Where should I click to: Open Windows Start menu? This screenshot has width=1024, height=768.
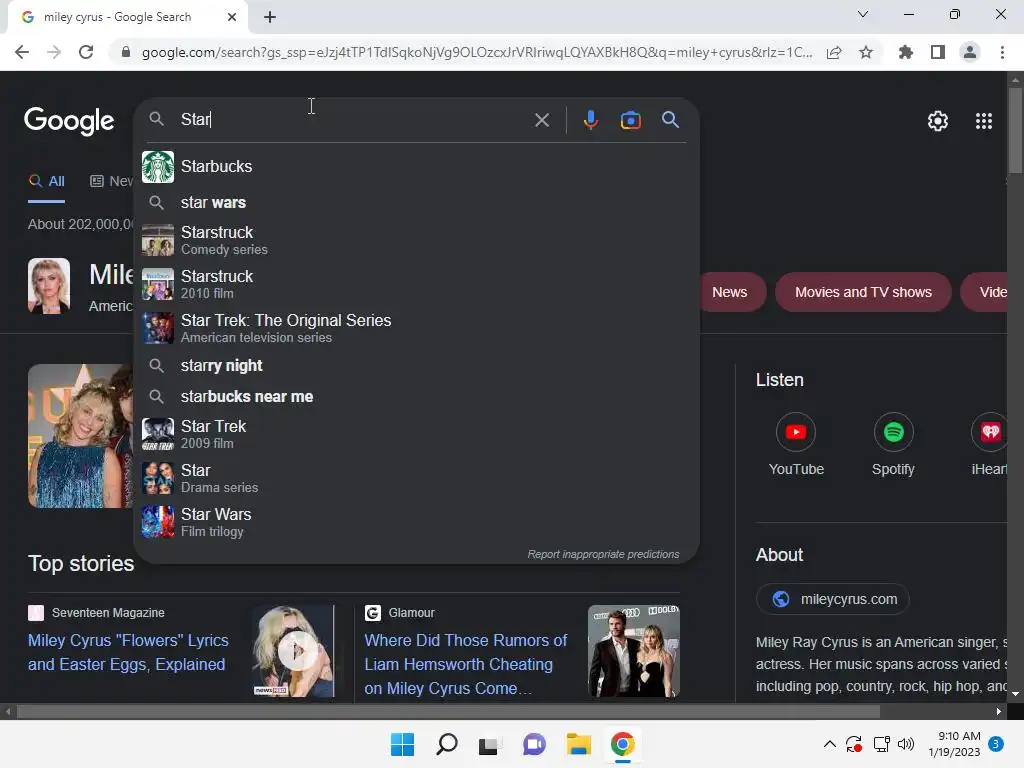(402, 744)
